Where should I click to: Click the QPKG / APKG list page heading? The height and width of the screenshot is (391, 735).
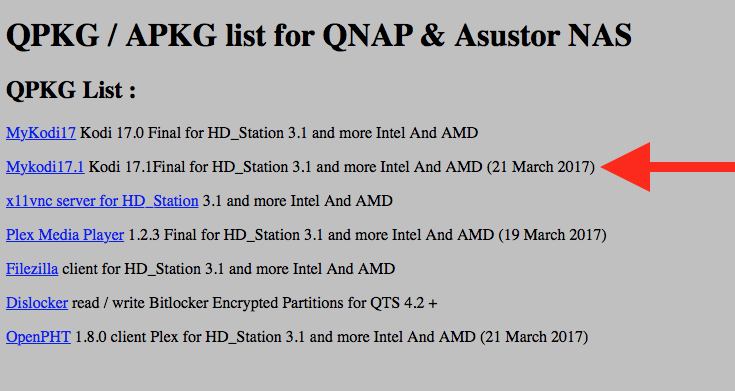tap(319, 36)
